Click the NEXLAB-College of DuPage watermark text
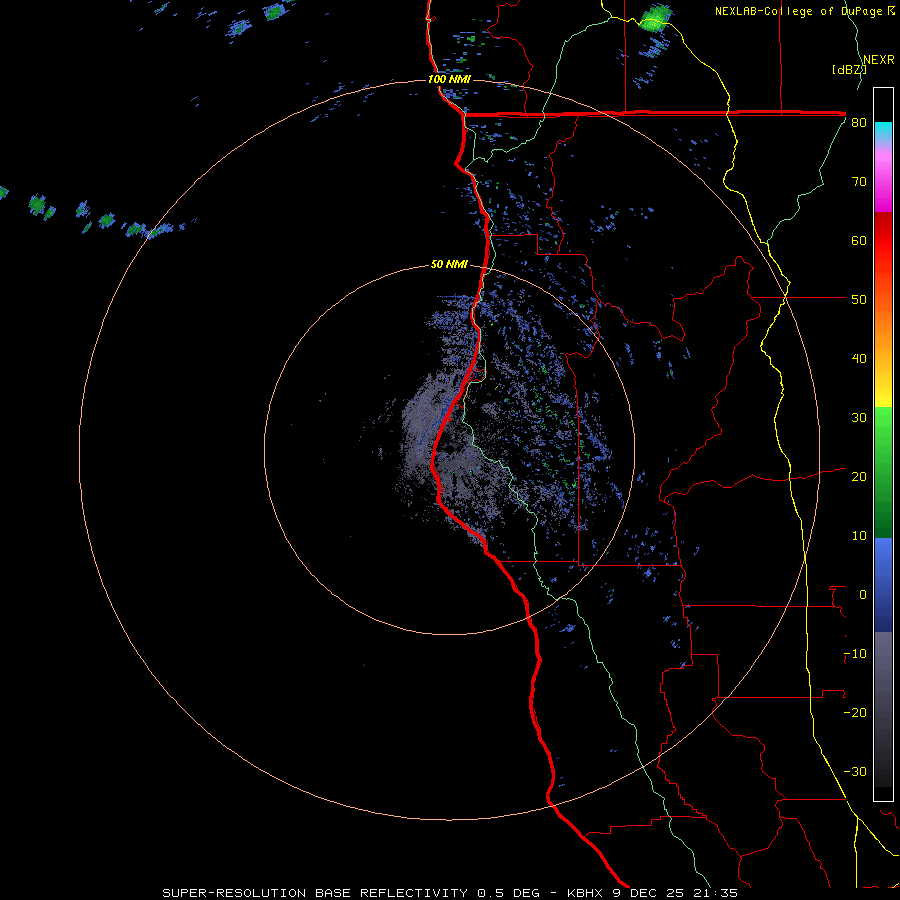900x900 pixels. click(x=798, y=11)
